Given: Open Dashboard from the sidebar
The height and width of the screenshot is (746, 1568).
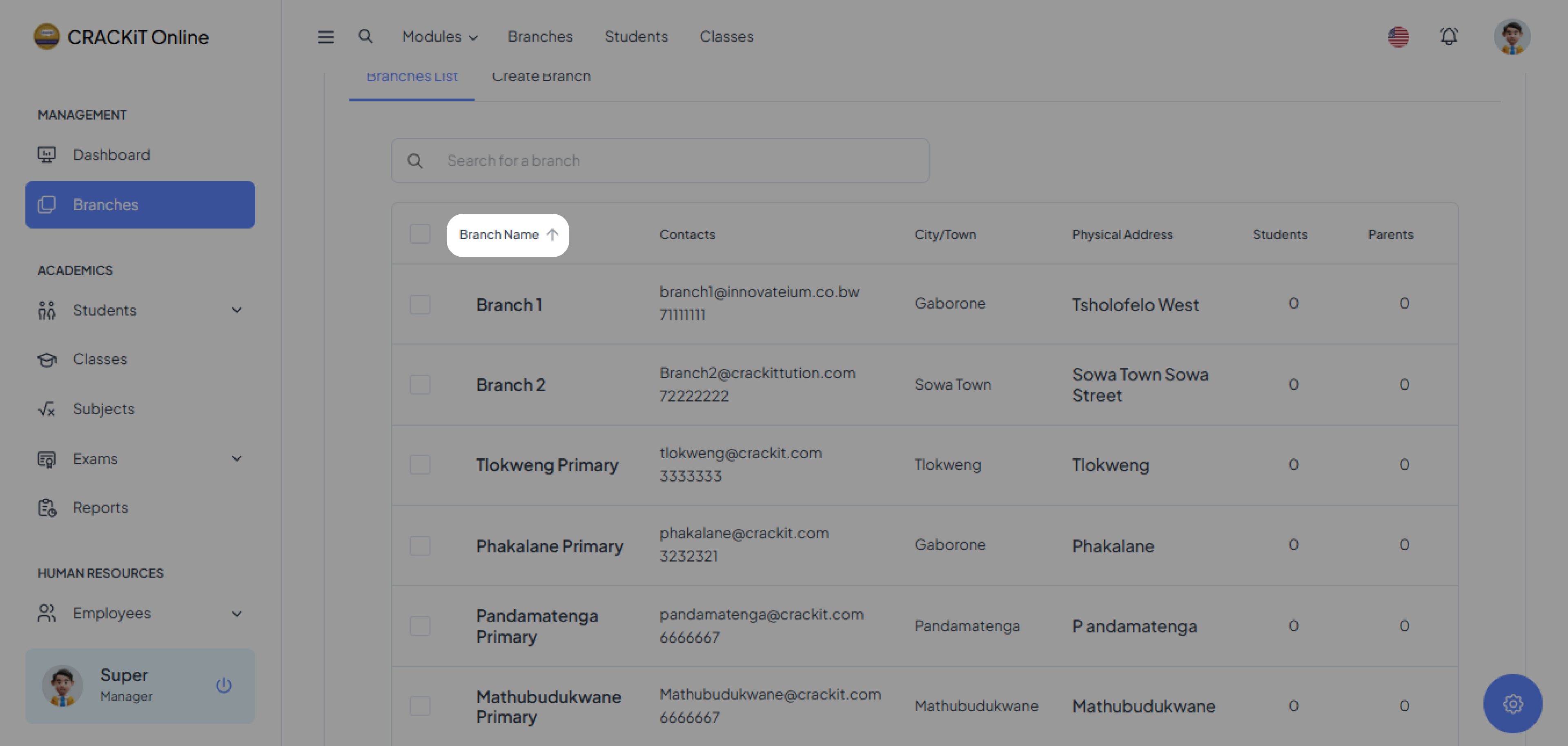Looking at the screenshot, I should click(x=111, y=155).
